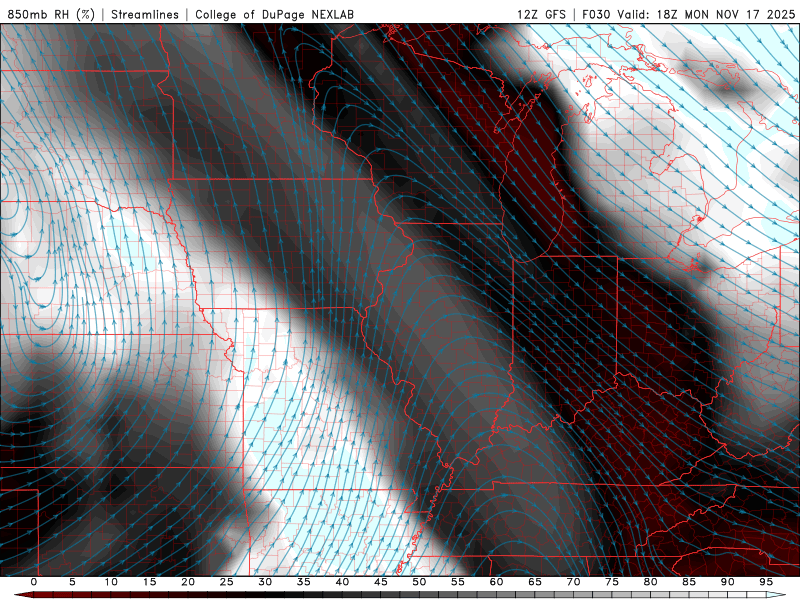
Task: Click the "Streamlines" label in header
Action: click(145, 14)
